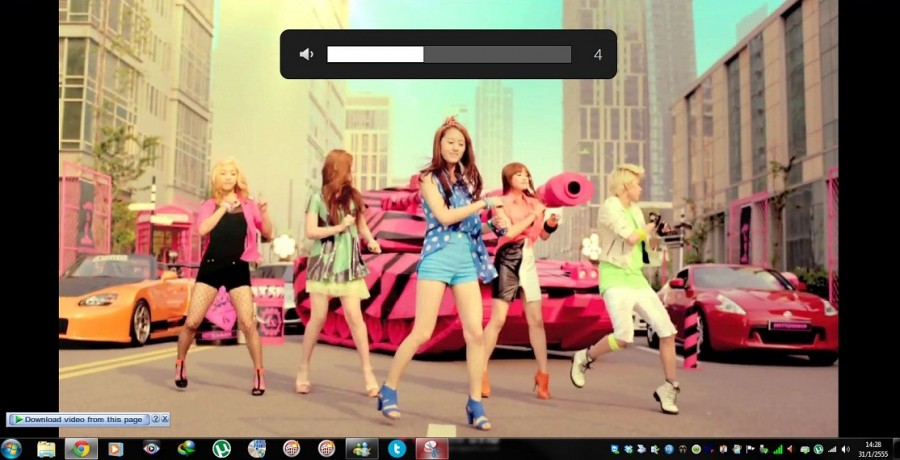Launch Windows Media Player from the taskbar

coord(115,449)
